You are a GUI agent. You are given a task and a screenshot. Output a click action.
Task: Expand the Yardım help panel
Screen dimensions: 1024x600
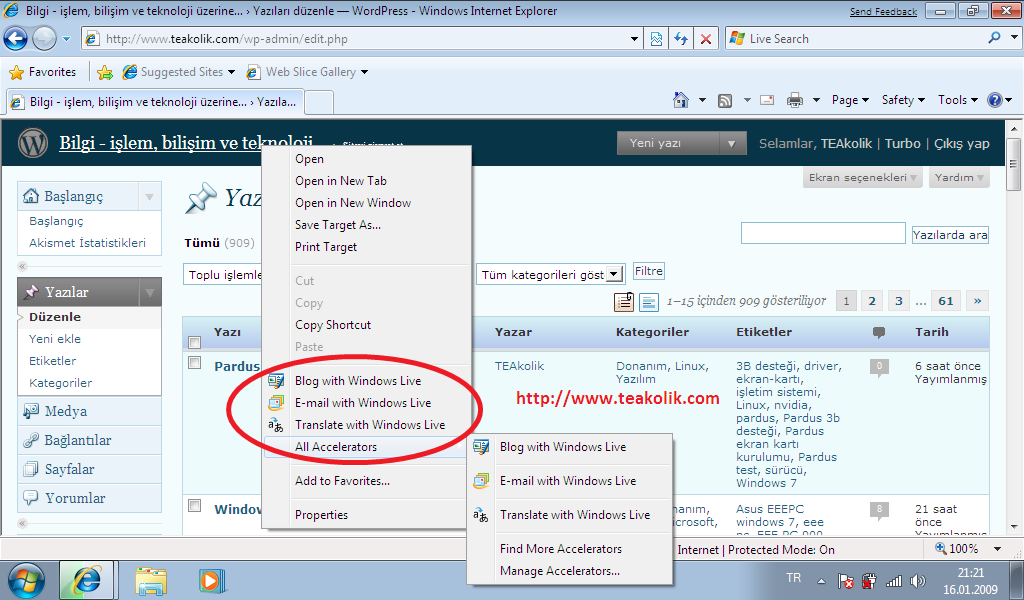(x=959, y=178)
